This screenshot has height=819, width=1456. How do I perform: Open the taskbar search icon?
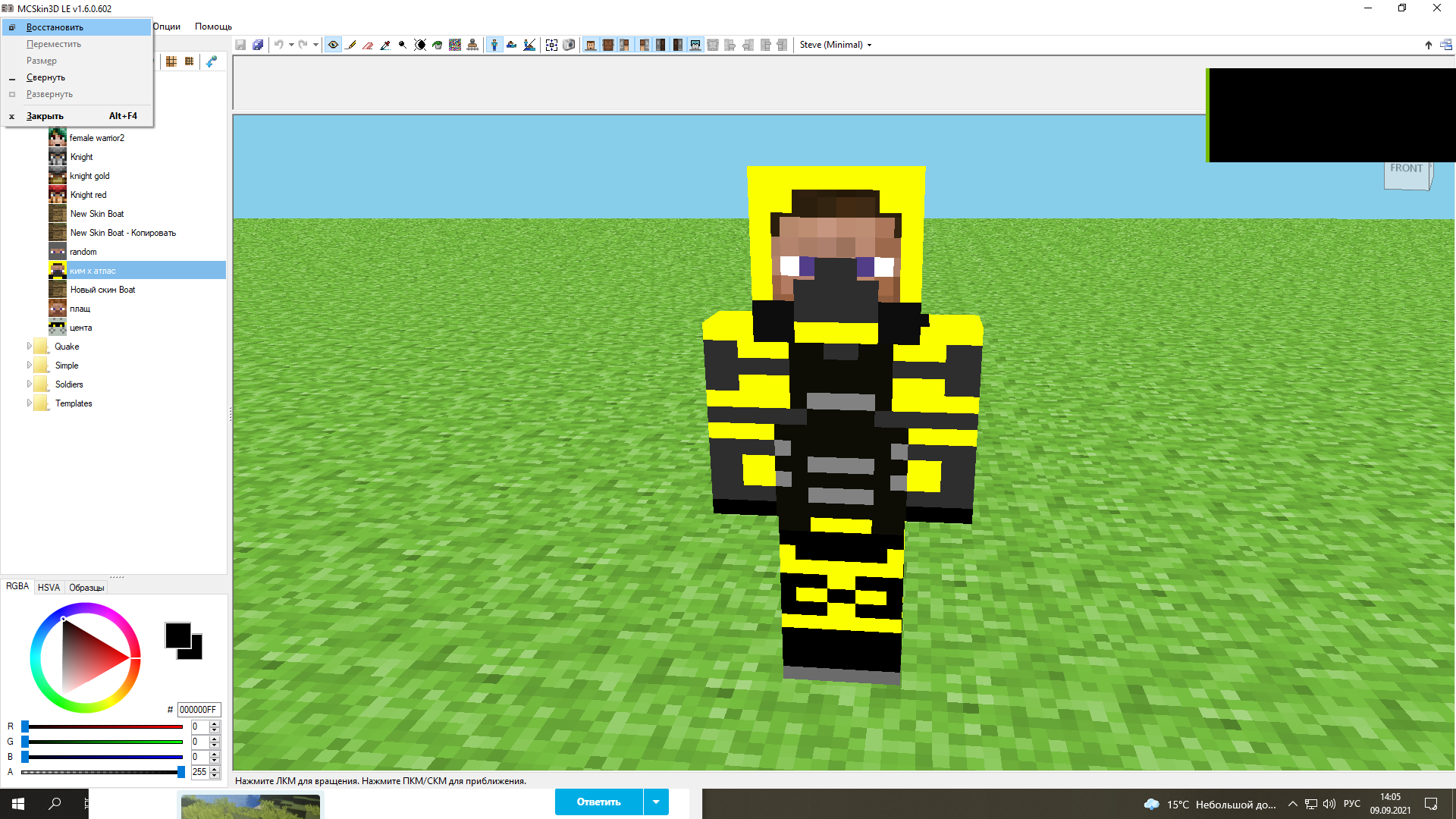(55, 804)
